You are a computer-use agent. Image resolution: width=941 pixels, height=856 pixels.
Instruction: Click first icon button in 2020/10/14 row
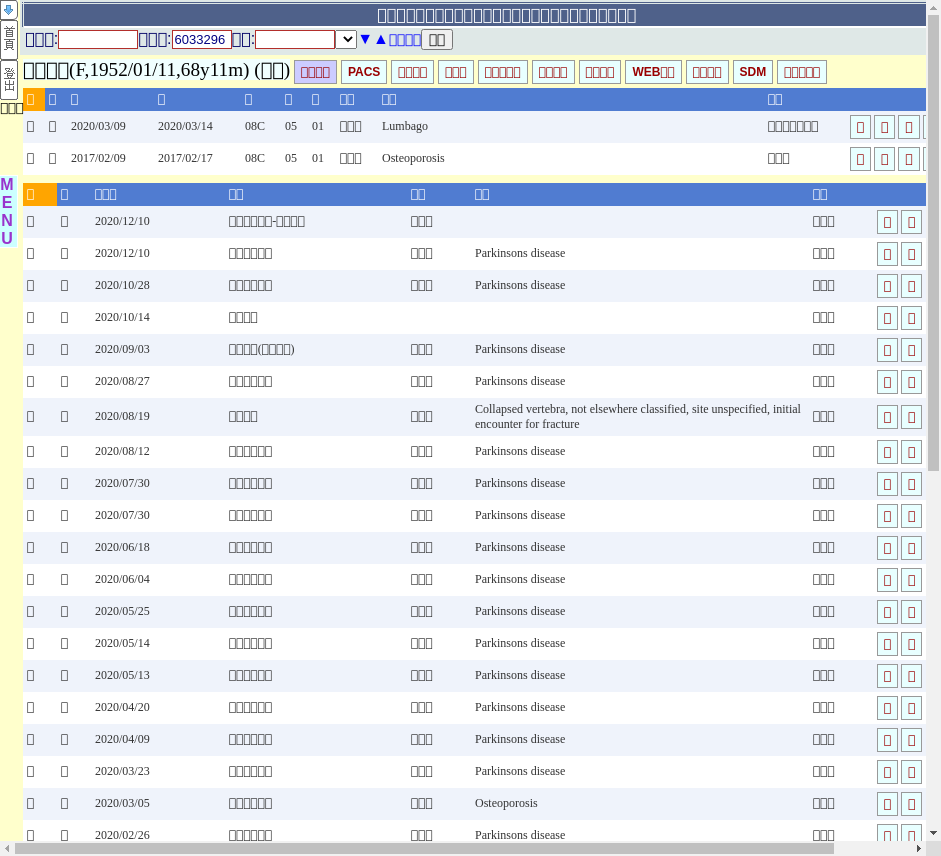pos(887,318)
